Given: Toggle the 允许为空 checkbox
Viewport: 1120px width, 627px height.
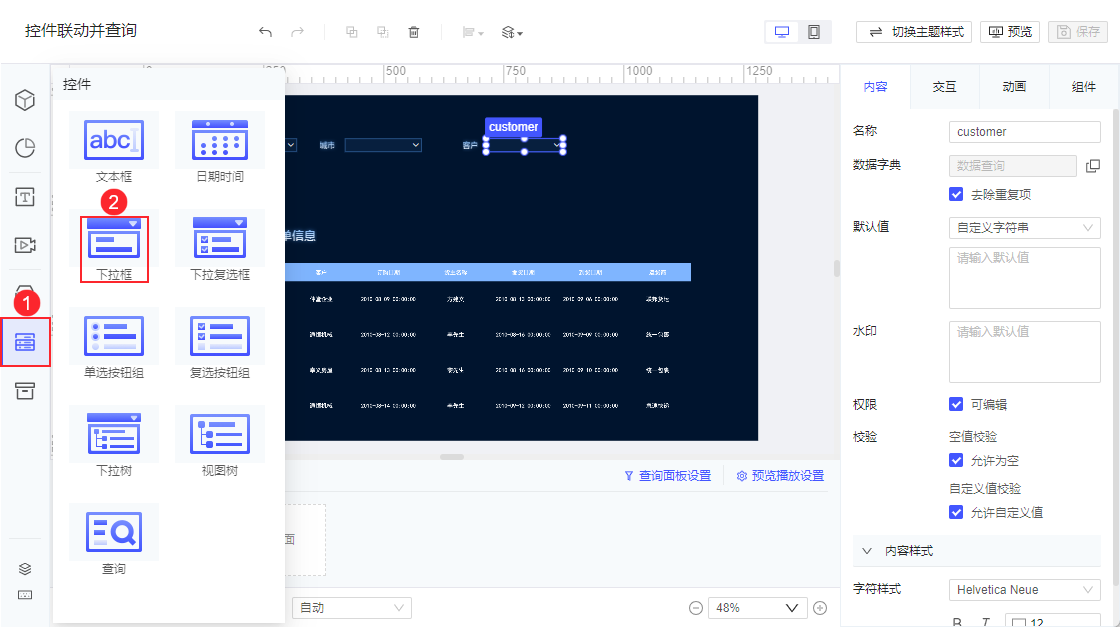Looking at the screenshot, I should pyautogui.click(x=956, y=461).
